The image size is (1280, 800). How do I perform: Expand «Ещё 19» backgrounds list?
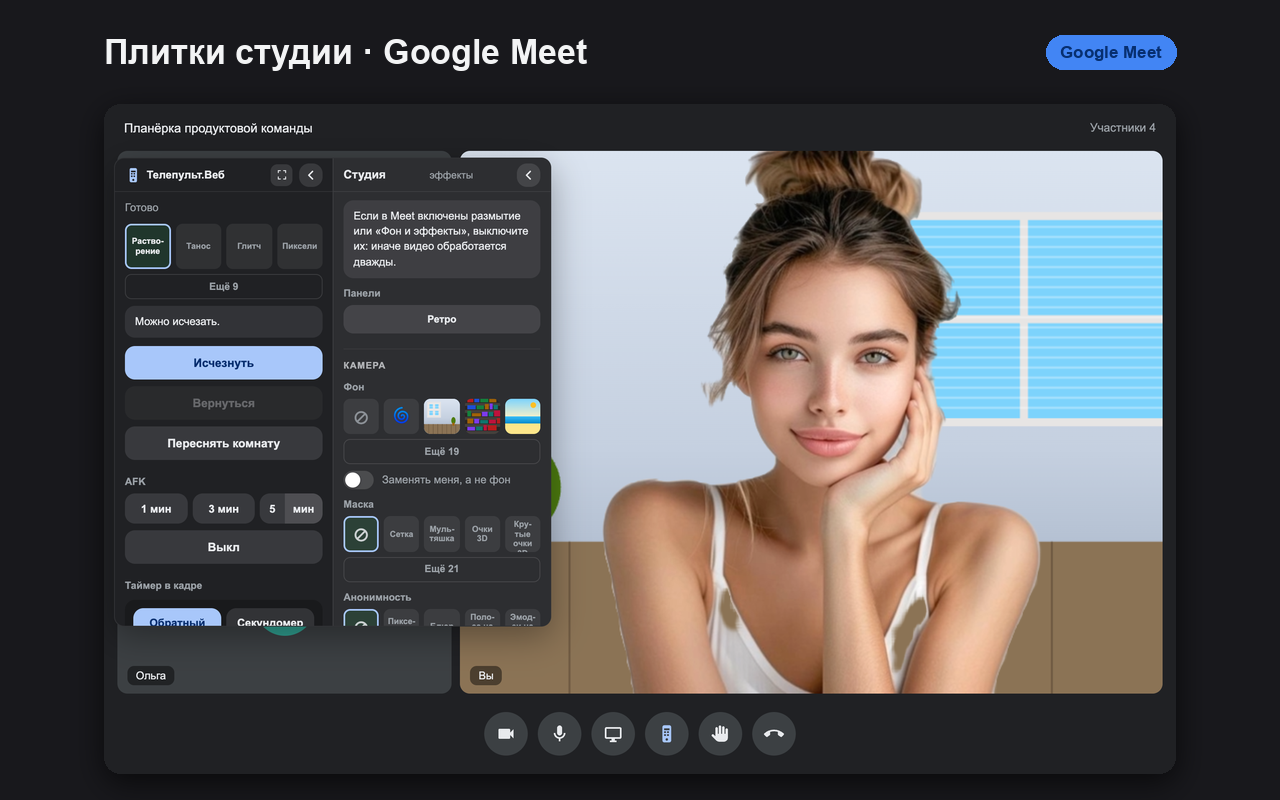click(442, 452)
